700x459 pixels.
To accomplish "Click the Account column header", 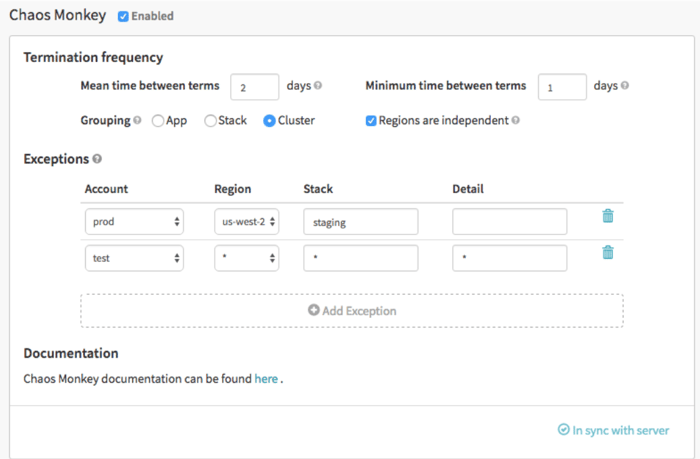I will pyautogui.click(x=106, y=189).
